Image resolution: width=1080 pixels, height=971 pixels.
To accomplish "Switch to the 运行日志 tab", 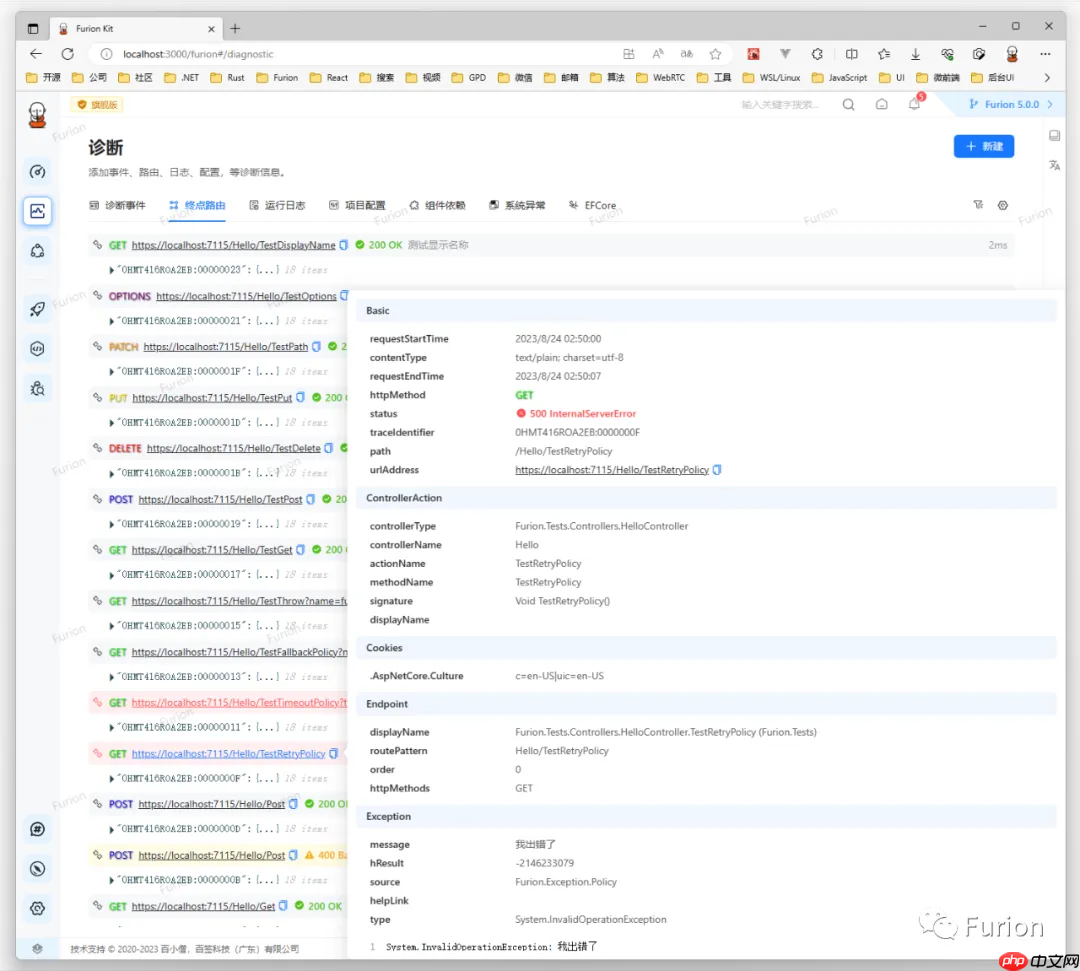I will click(x=277, y=205).
